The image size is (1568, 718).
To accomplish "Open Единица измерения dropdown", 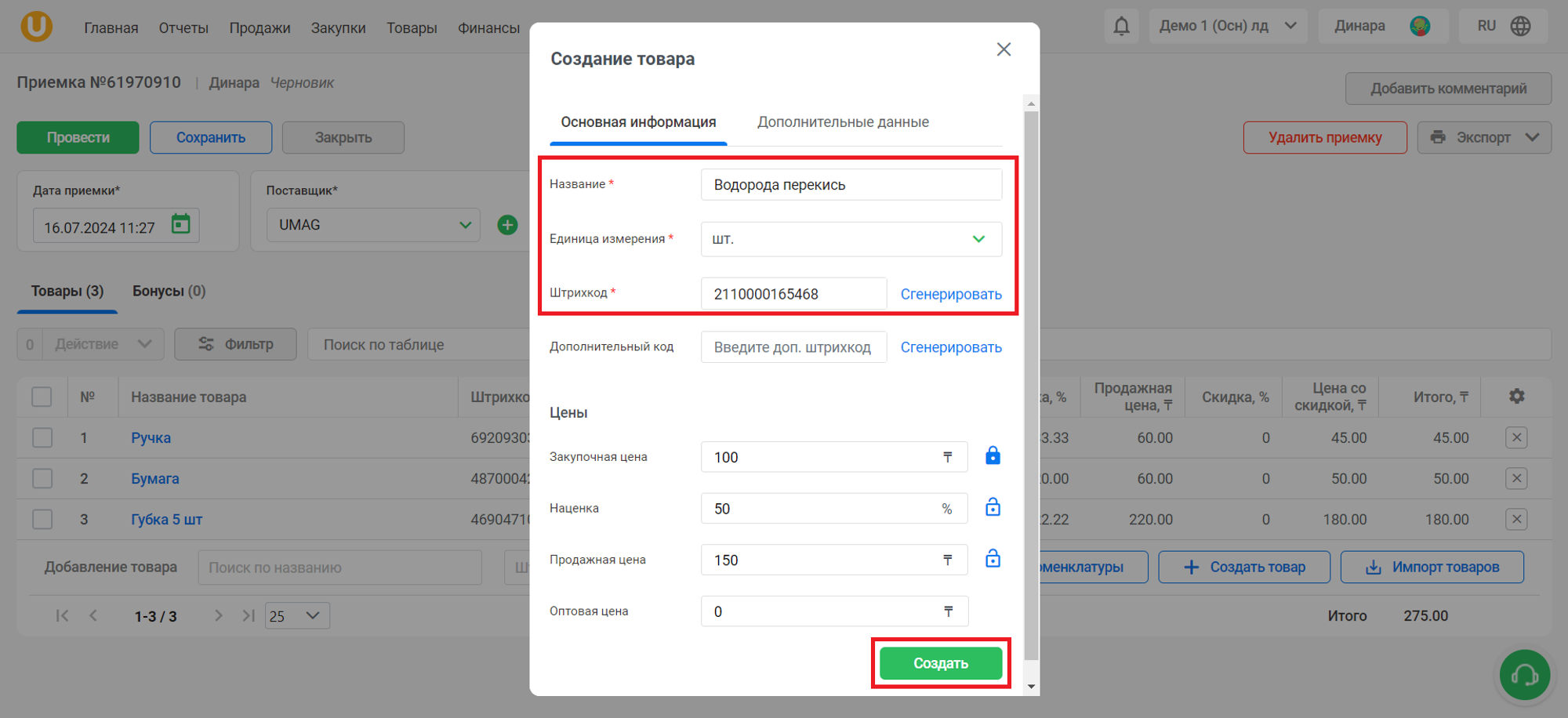I will click(x=851, y=239).
